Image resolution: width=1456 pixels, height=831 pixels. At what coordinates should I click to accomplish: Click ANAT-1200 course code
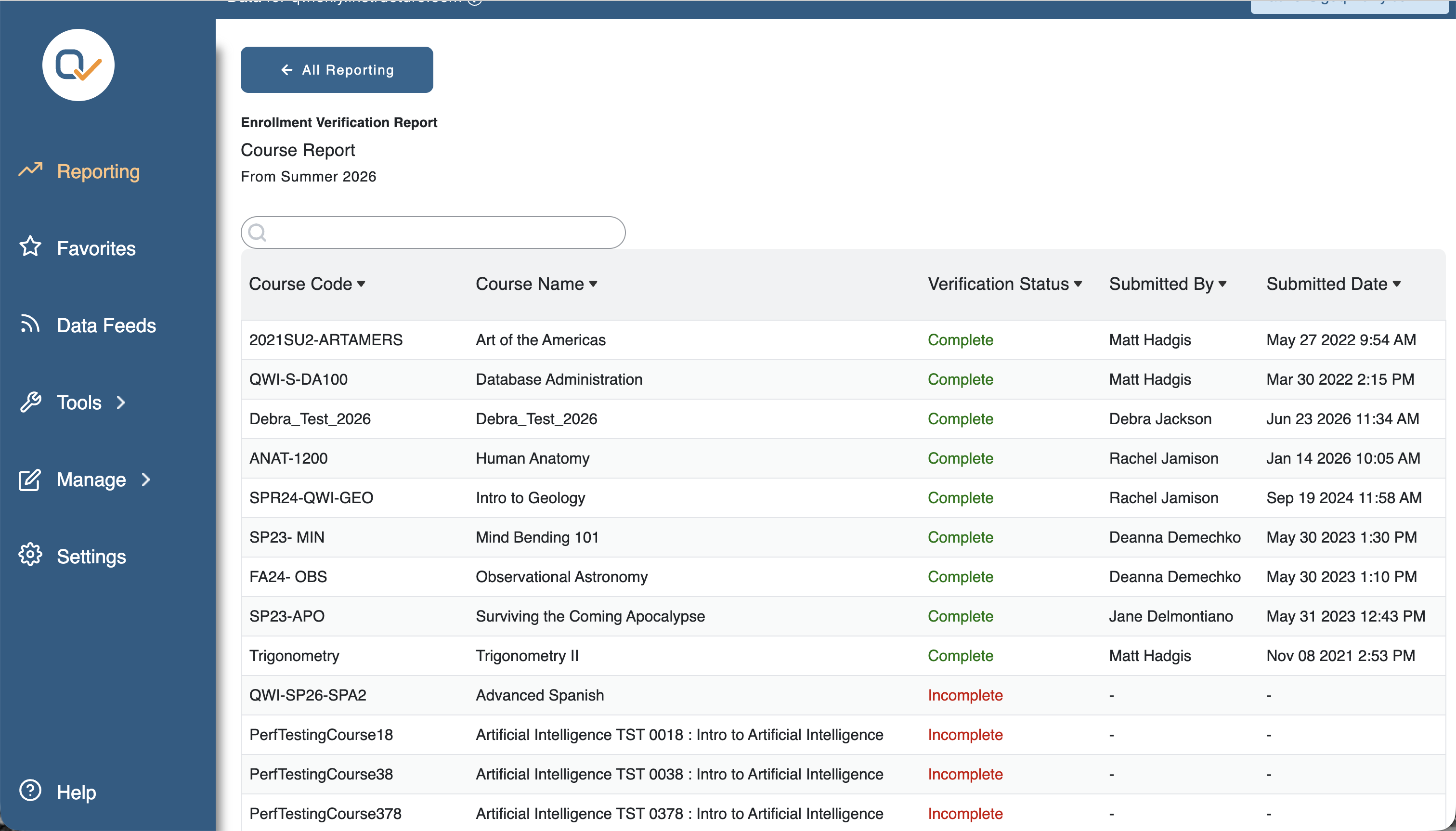coord(288,458)
